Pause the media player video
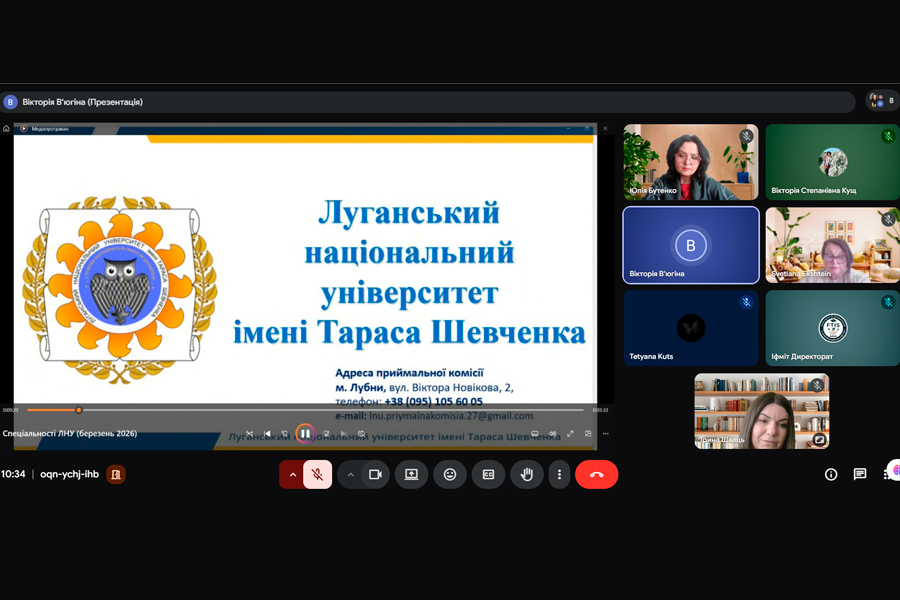 point(305,433)
